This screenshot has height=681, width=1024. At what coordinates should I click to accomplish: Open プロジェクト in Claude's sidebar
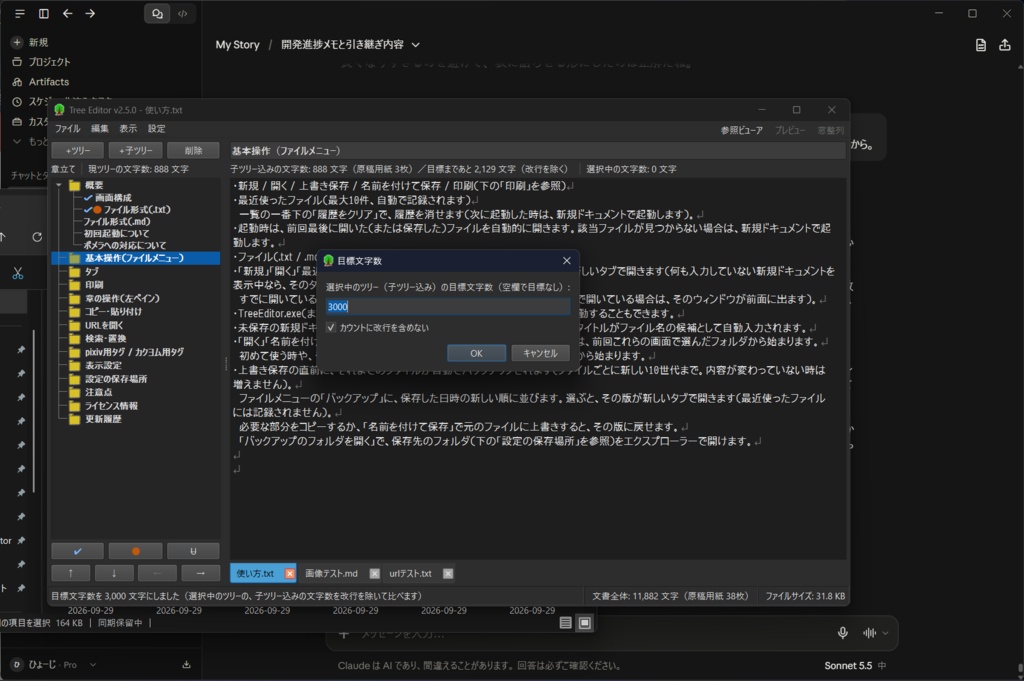[41, 61]
